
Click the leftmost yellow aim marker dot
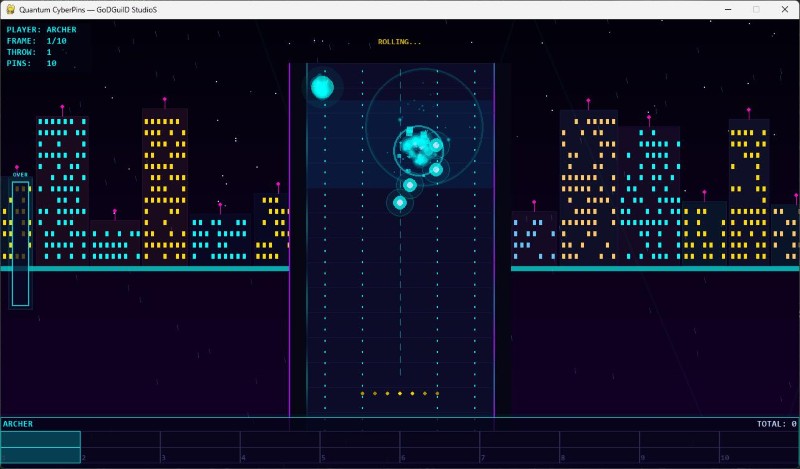[x=362, y=393]
